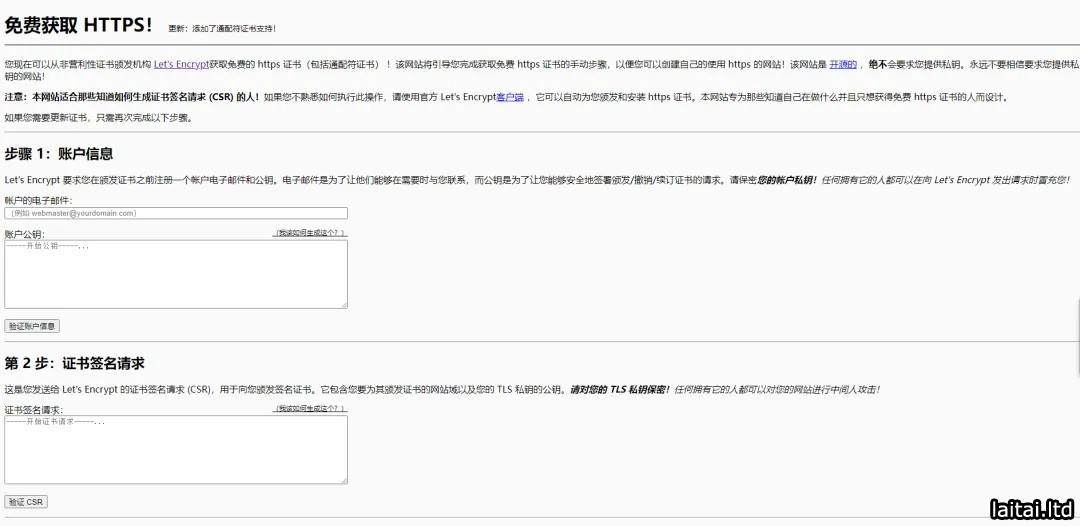
Task: Click the 步骤 1：账户信息 heading
Action: click(59, 154)
